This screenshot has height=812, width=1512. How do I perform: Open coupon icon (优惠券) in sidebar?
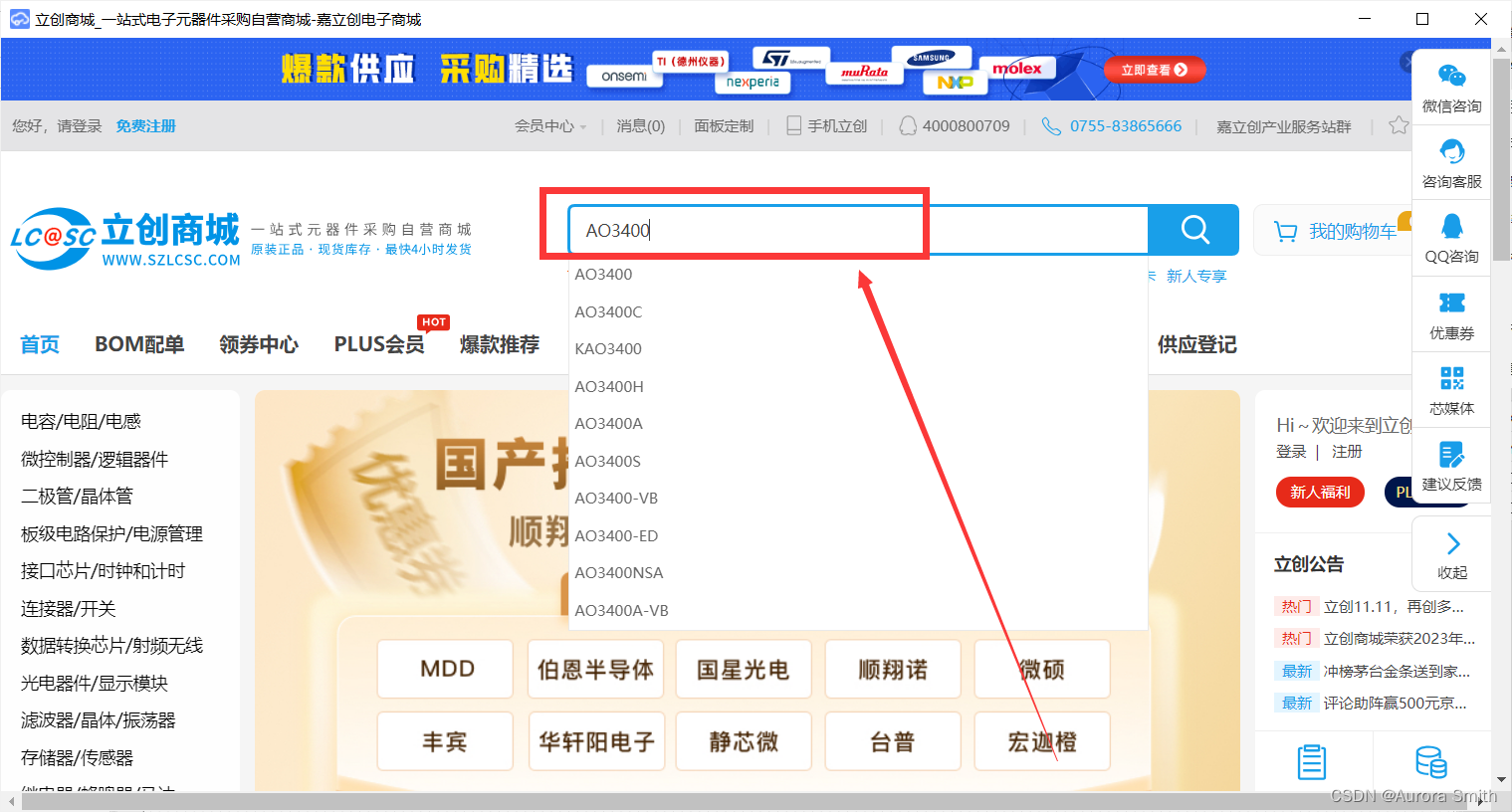(x=1451, y=303)
